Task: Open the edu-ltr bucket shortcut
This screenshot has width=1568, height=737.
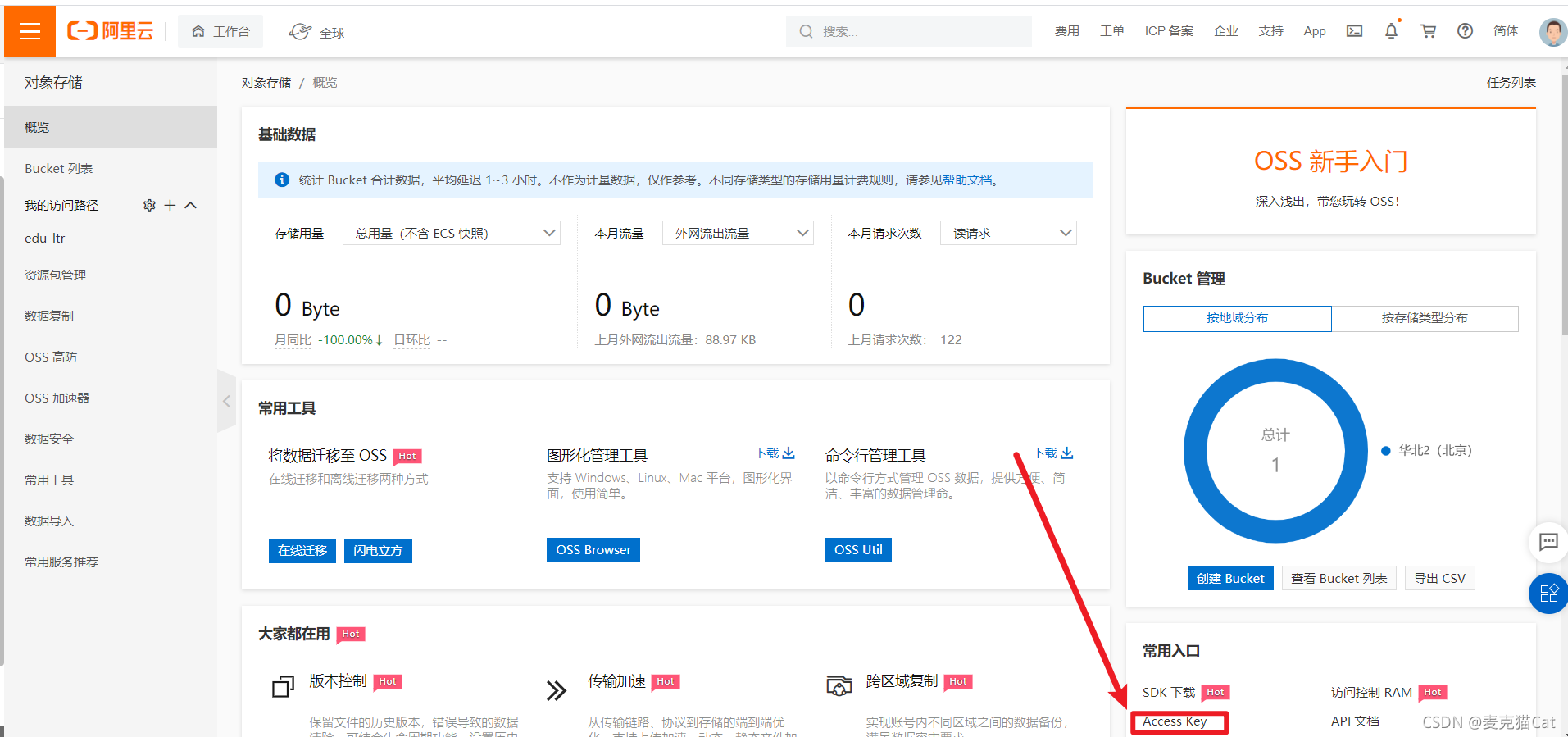Action: 45,239
